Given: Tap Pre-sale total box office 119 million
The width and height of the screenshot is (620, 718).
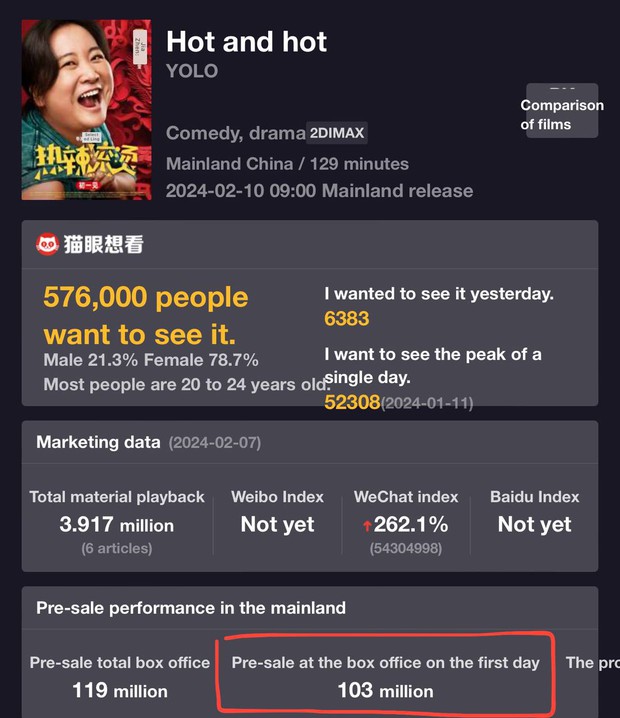Looking at the screenshot, I should (x=120, y=677).
